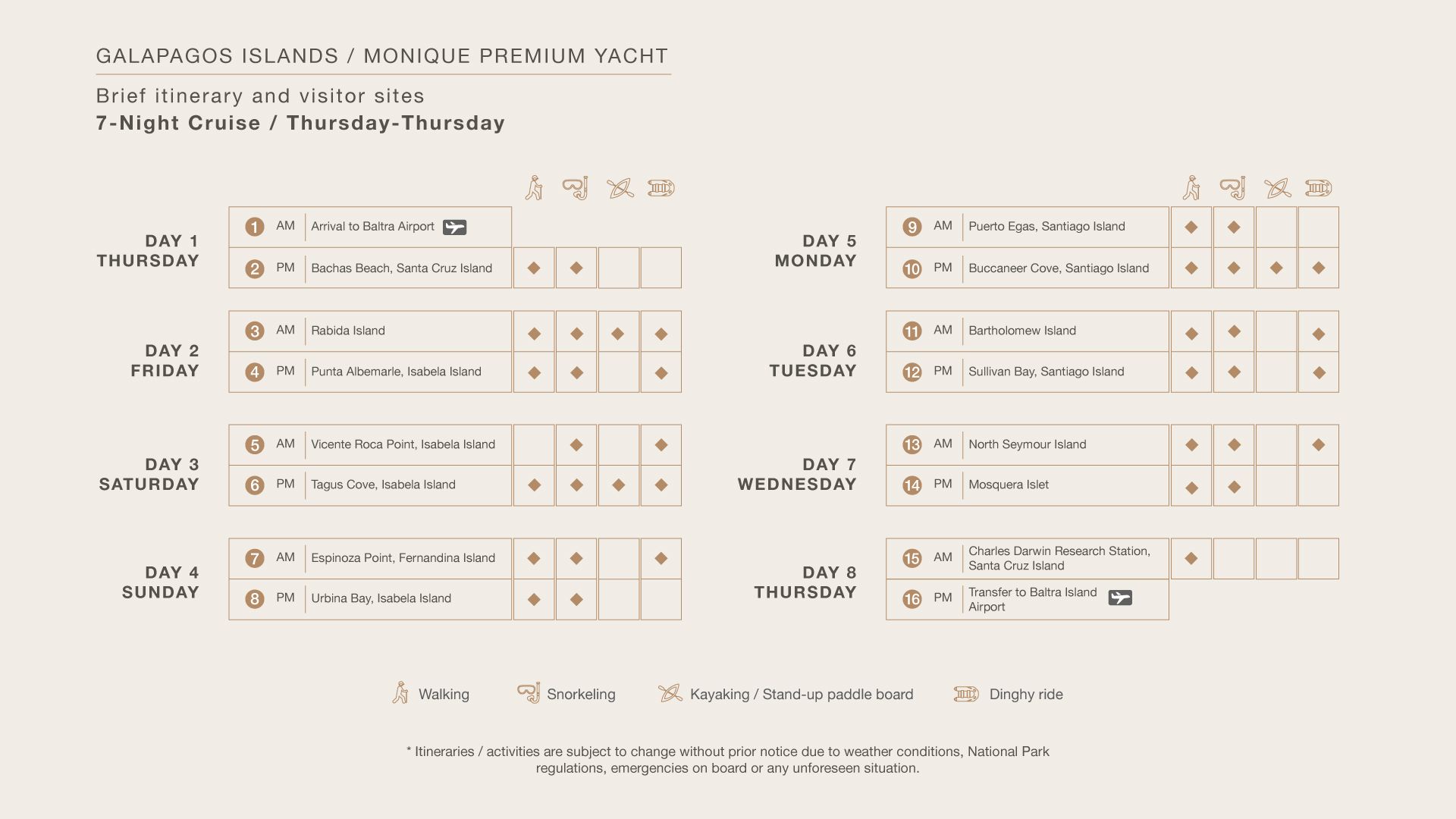Click the North Seymour Island entry
This screenshot has width=1456, height=819.
1027,444
